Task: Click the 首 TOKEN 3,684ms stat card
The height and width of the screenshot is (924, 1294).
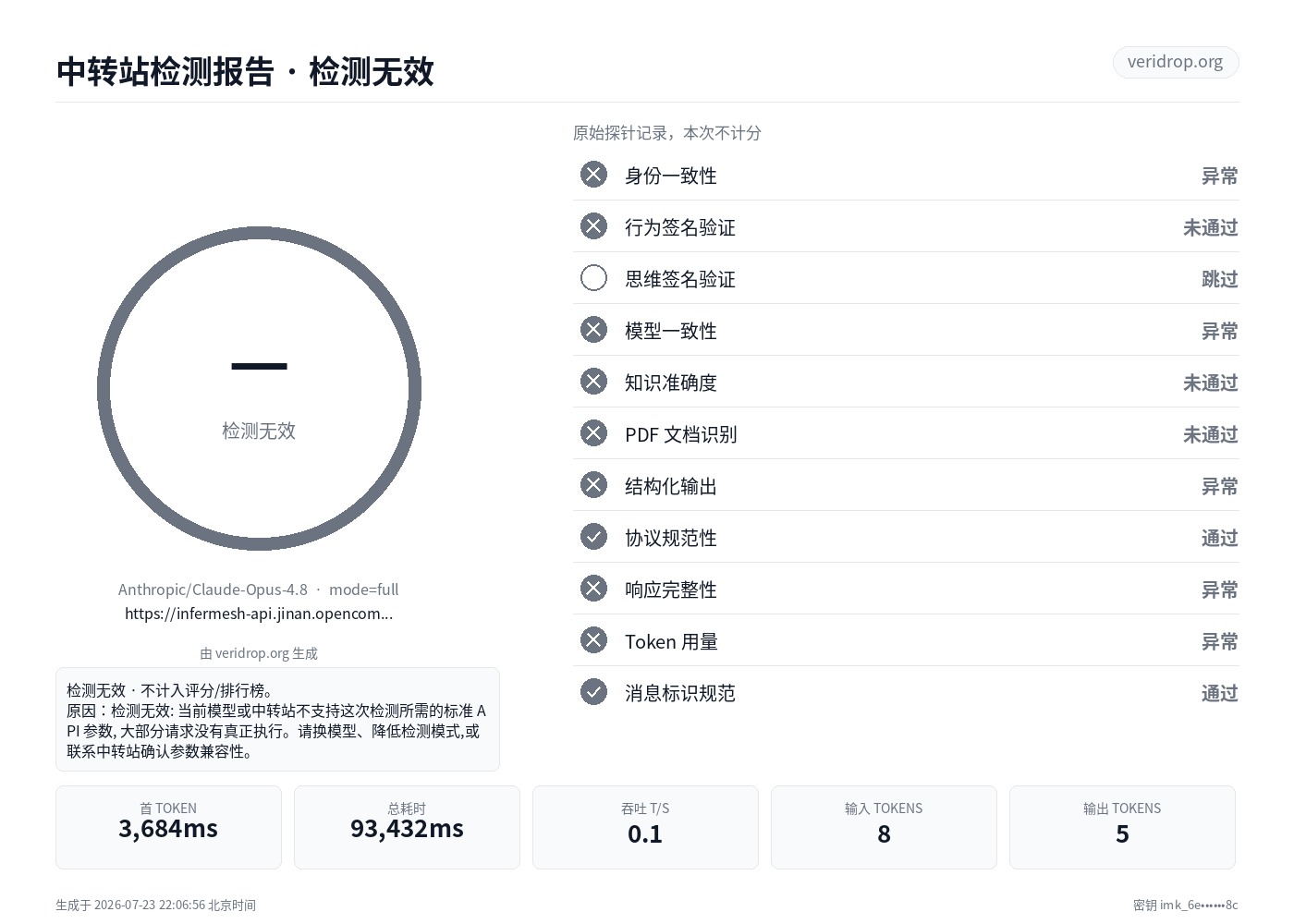Action: 168,827
